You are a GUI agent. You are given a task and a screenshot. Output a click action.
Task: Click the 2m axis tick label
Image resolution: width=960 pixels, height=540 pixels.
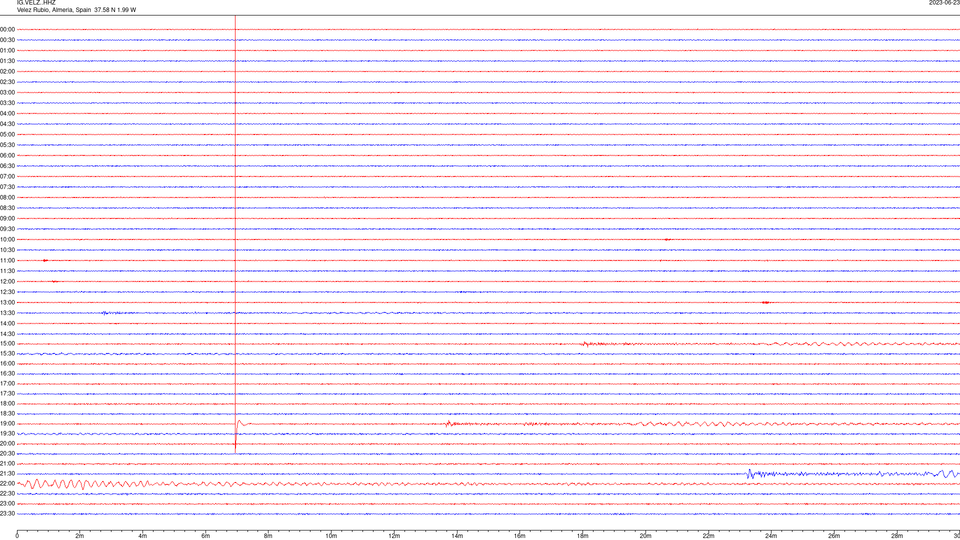80,536
